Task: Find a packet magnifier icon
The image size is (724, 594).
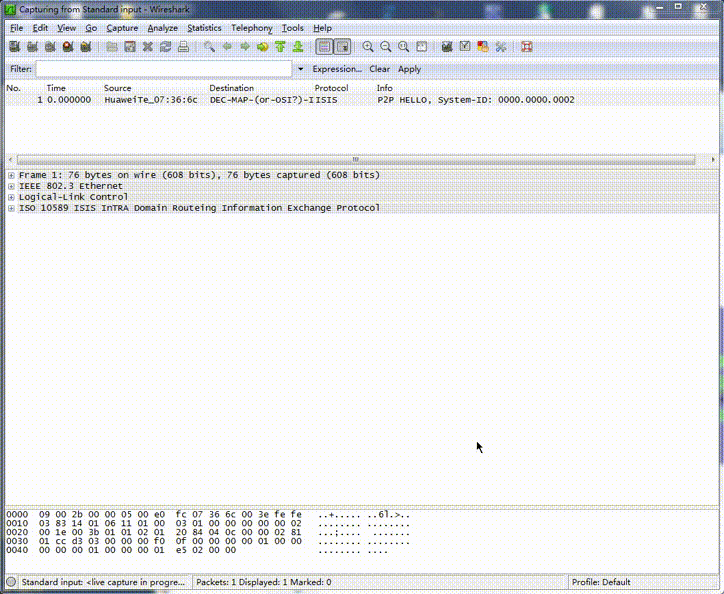Action: [209, 47]
